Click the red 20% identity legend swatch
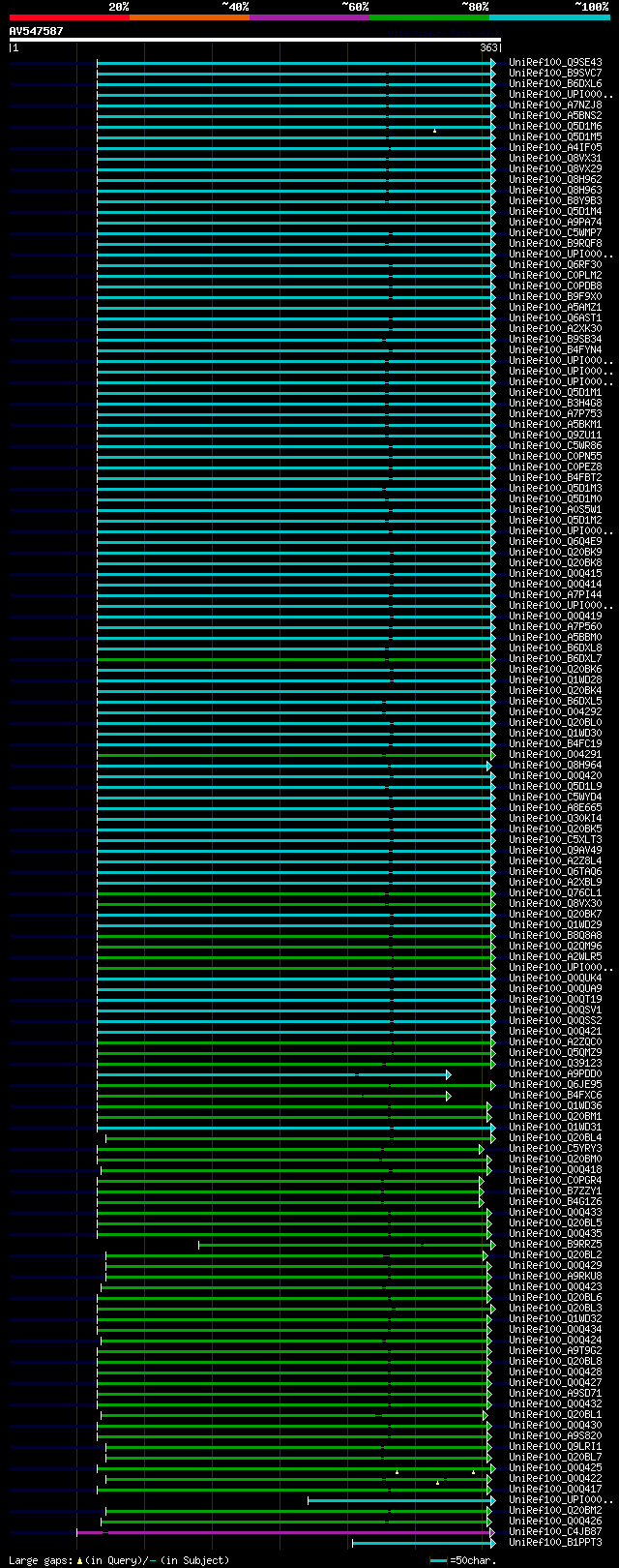The height and width of the screenshot is (1568, 619). pos(70,17)
